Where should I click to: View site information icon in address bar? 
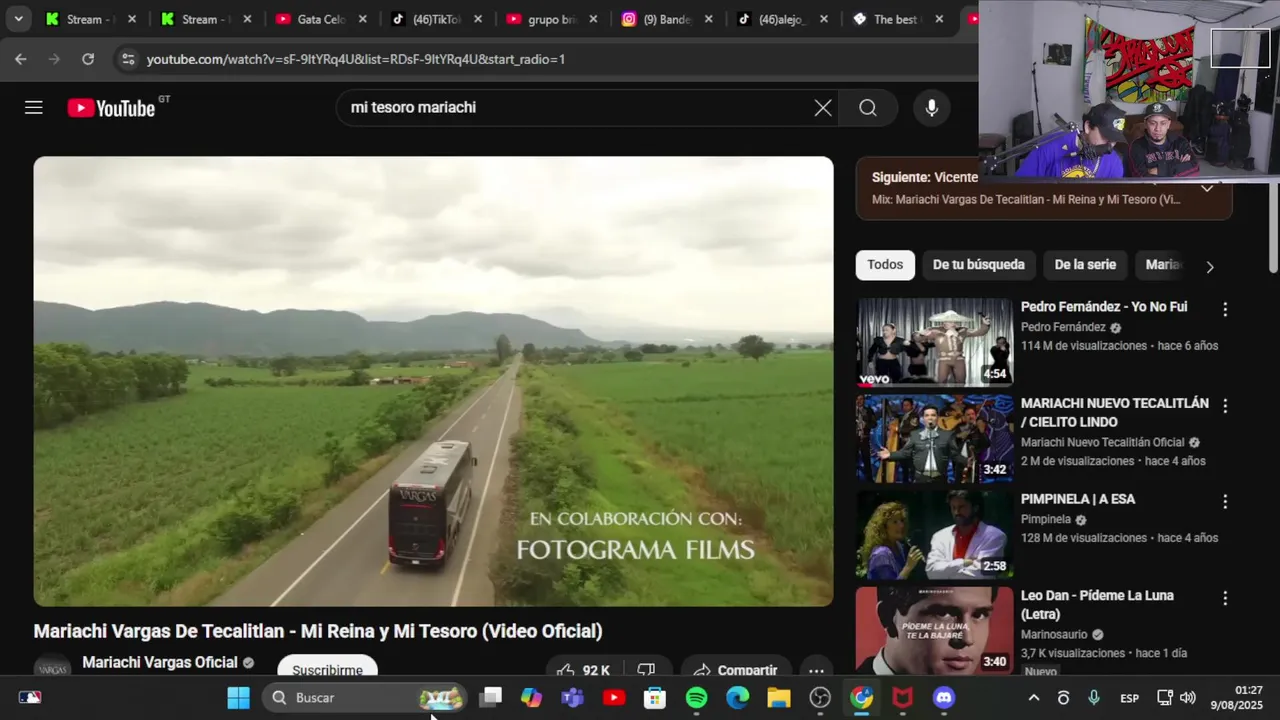(x=128, y=59)
